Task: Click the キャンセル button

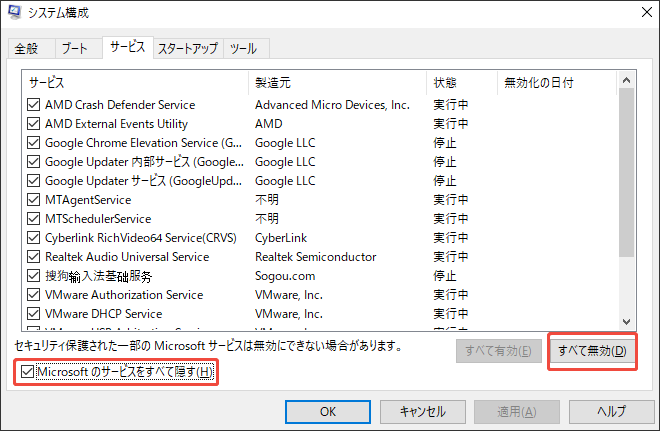Action: 423,411
